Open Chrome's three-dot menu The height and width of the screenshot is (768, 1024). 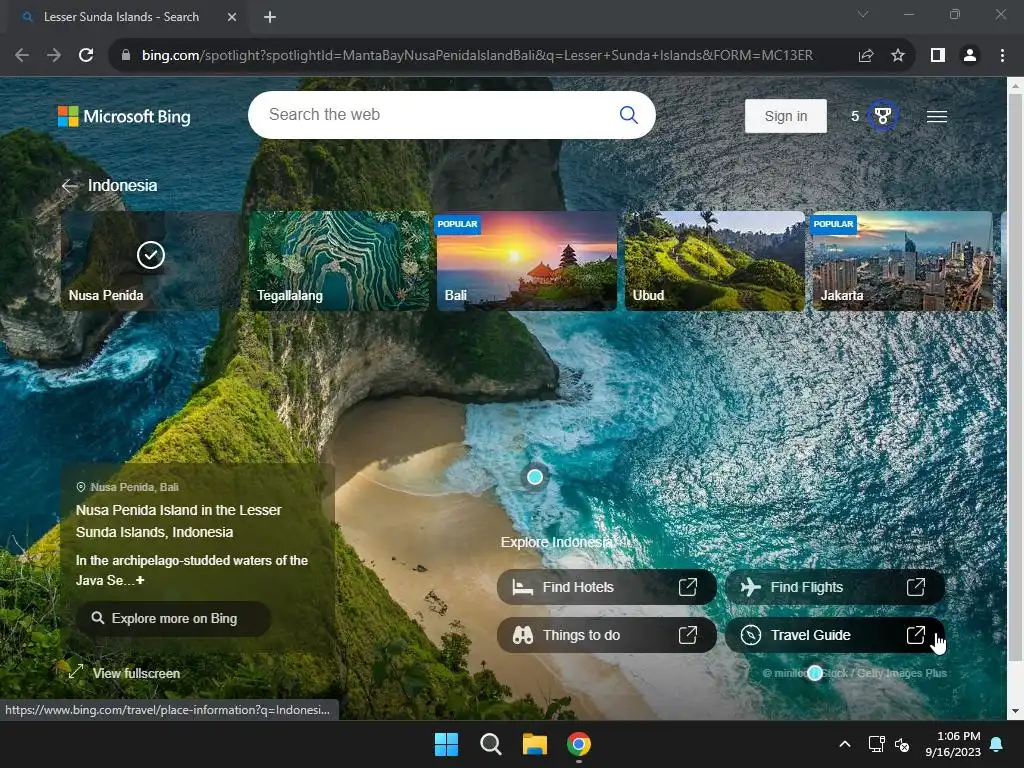tap(1002, 56)
